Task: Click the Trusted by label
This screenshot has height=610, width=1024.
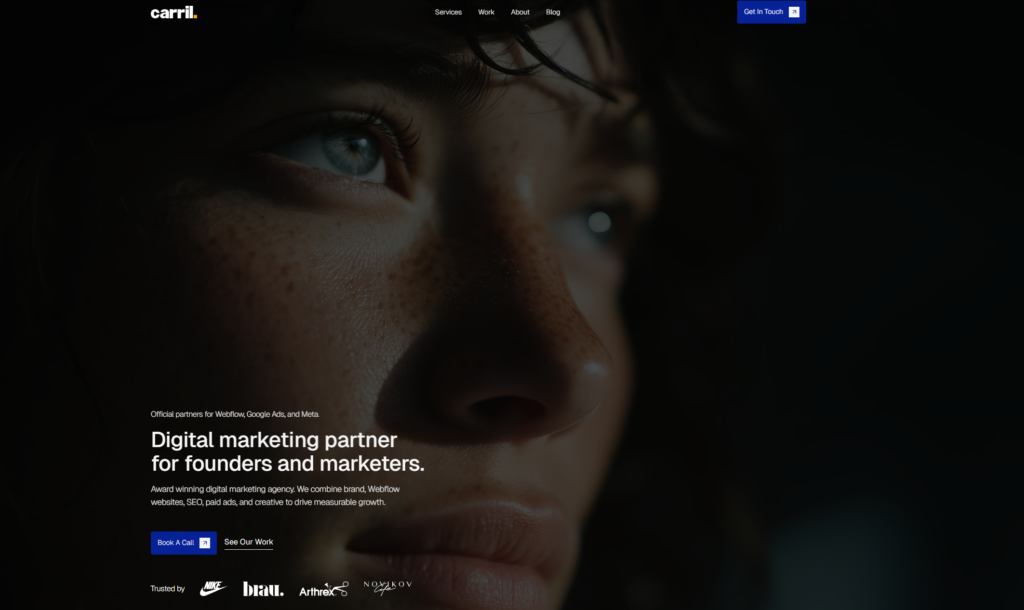Action: point(168,589)
